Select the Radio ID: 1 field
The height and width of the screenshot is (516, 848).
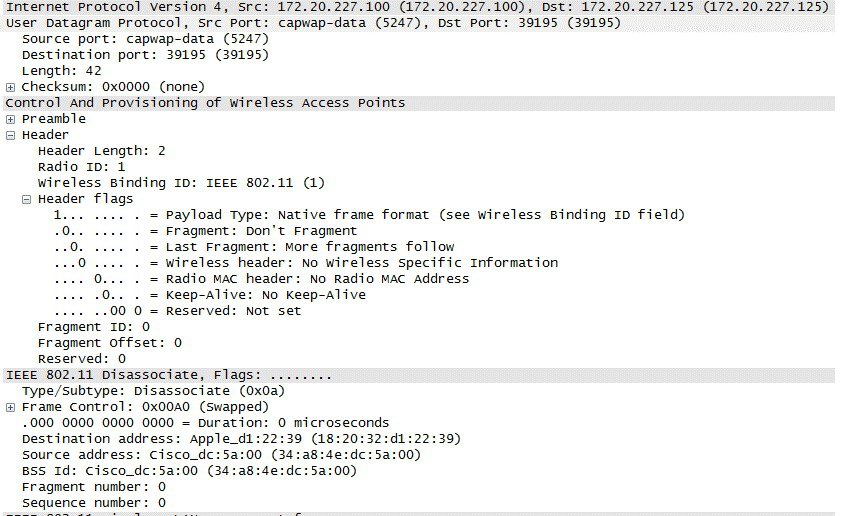pos(81,167)
